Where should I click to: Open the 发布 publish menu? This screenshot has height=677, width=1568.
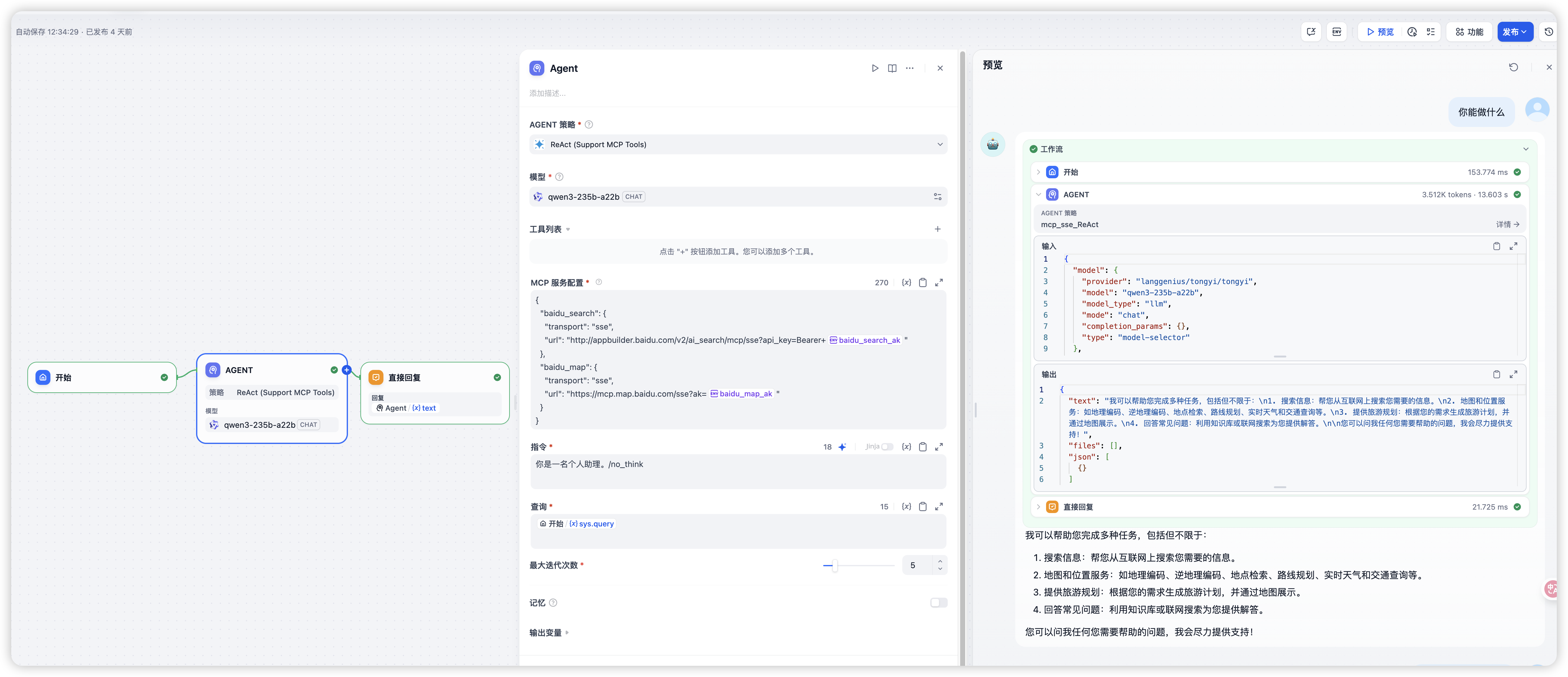pos(1514,32)
